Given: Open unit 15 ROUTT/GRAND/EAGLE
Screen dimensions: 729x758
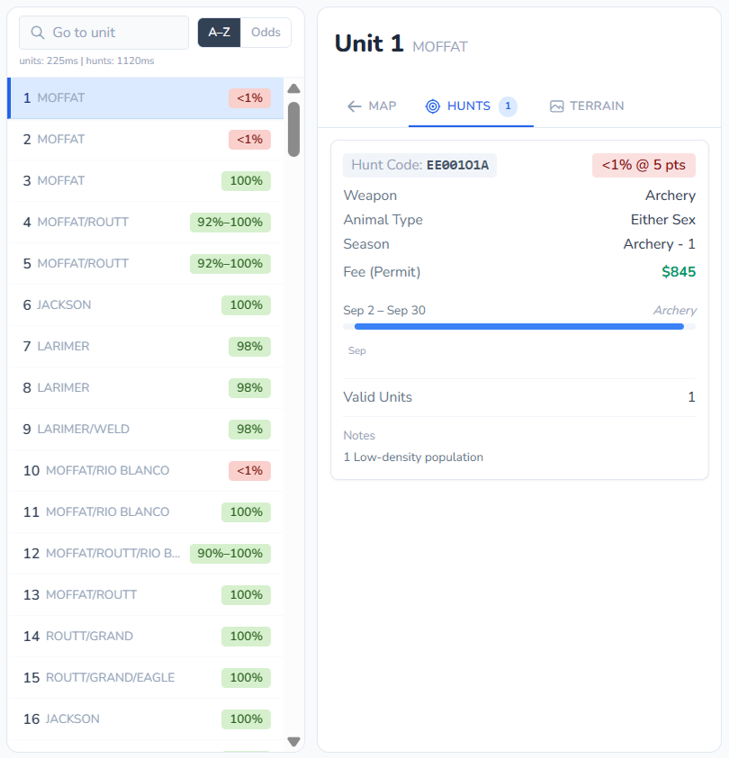Looking at the screenshot, I should point(145,677).
